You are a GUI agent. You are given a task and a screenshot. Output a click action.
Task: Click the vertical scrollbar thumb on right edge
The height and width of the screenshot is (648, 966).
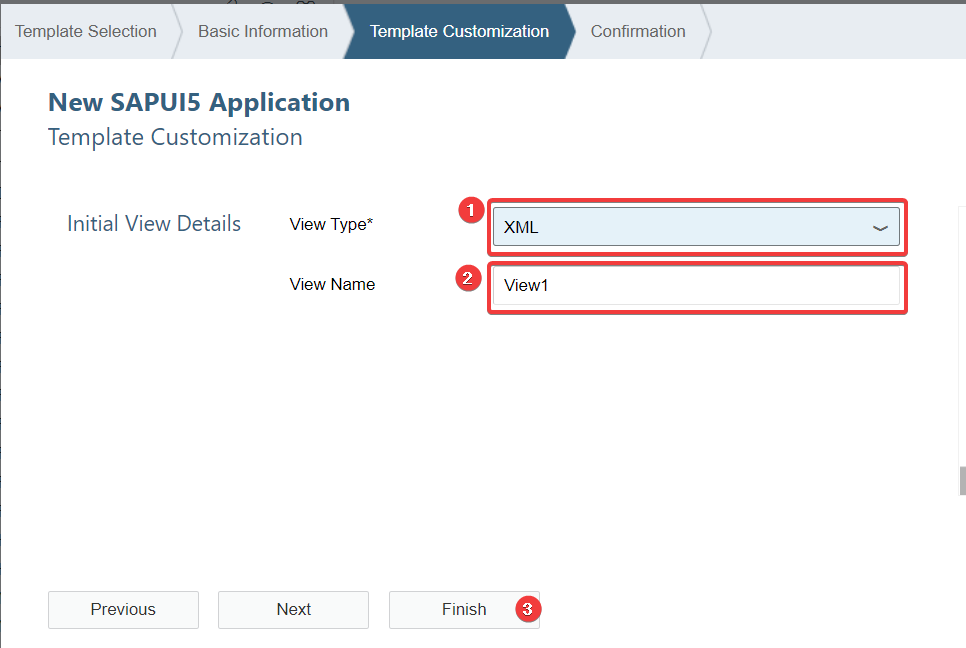tap(962, 481)
